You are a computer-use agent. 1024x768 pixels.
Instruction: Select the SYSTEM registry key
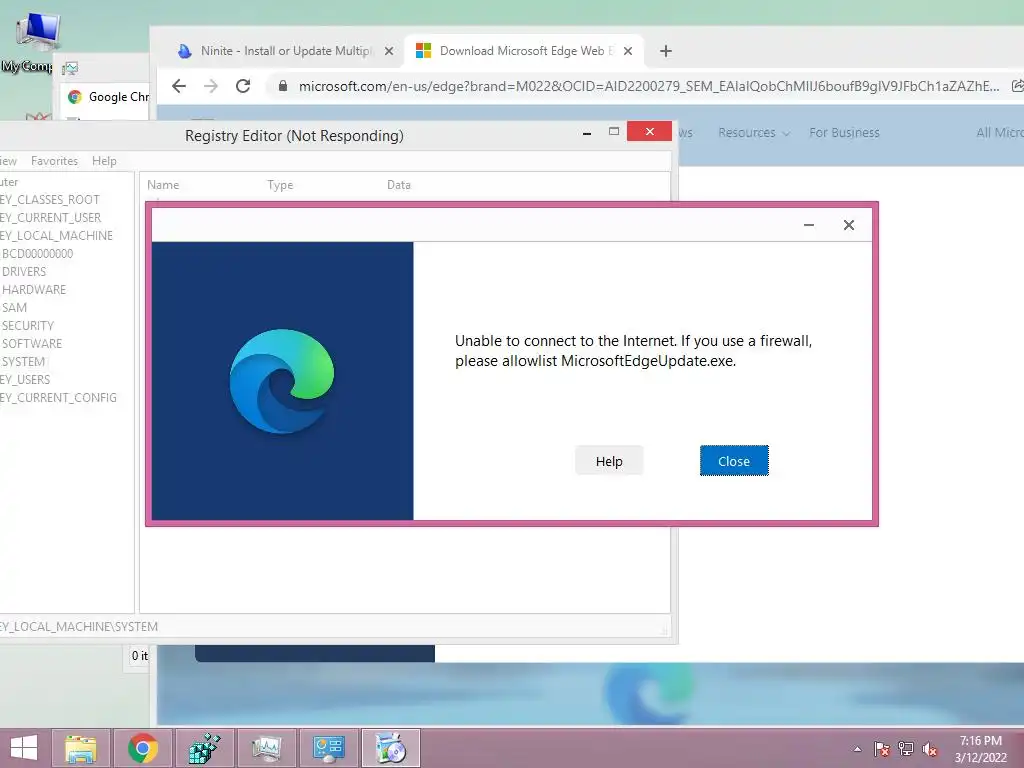click(24, 361)
